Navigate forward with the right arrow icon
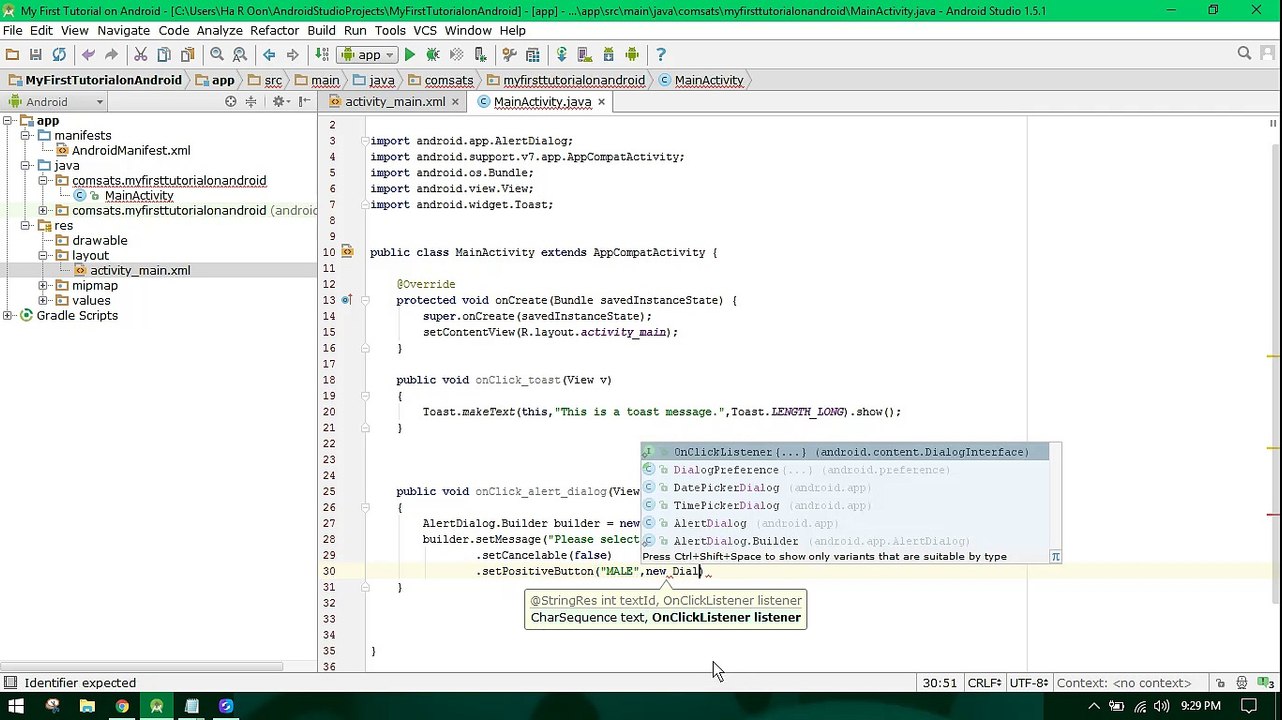1282x720 pixels. [292, 55]
